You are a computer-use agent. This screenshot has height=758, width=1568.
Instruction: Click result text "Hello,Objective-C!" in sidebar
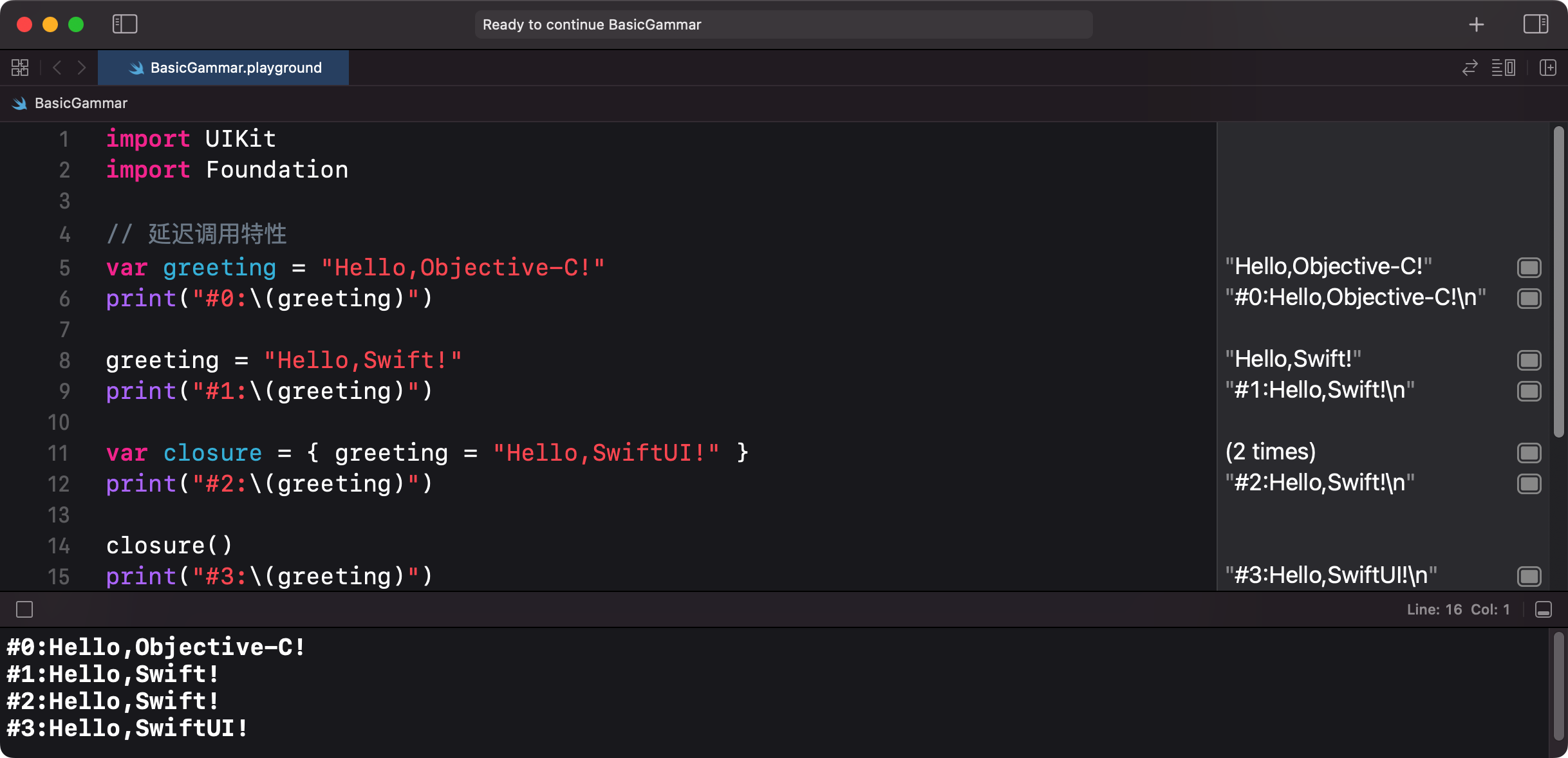[x=1329, y=266]
